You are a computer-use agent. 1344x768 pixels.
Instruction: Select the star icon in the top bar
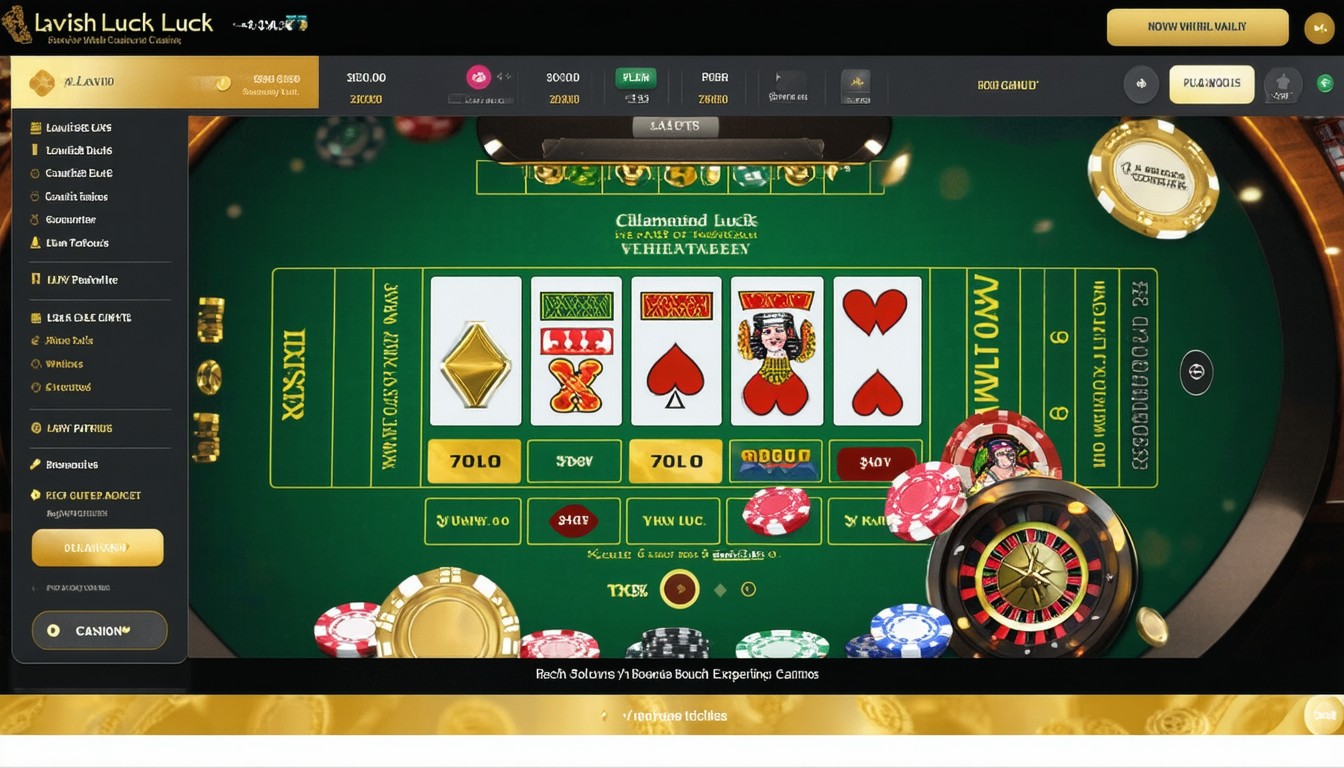point(1283,84)
